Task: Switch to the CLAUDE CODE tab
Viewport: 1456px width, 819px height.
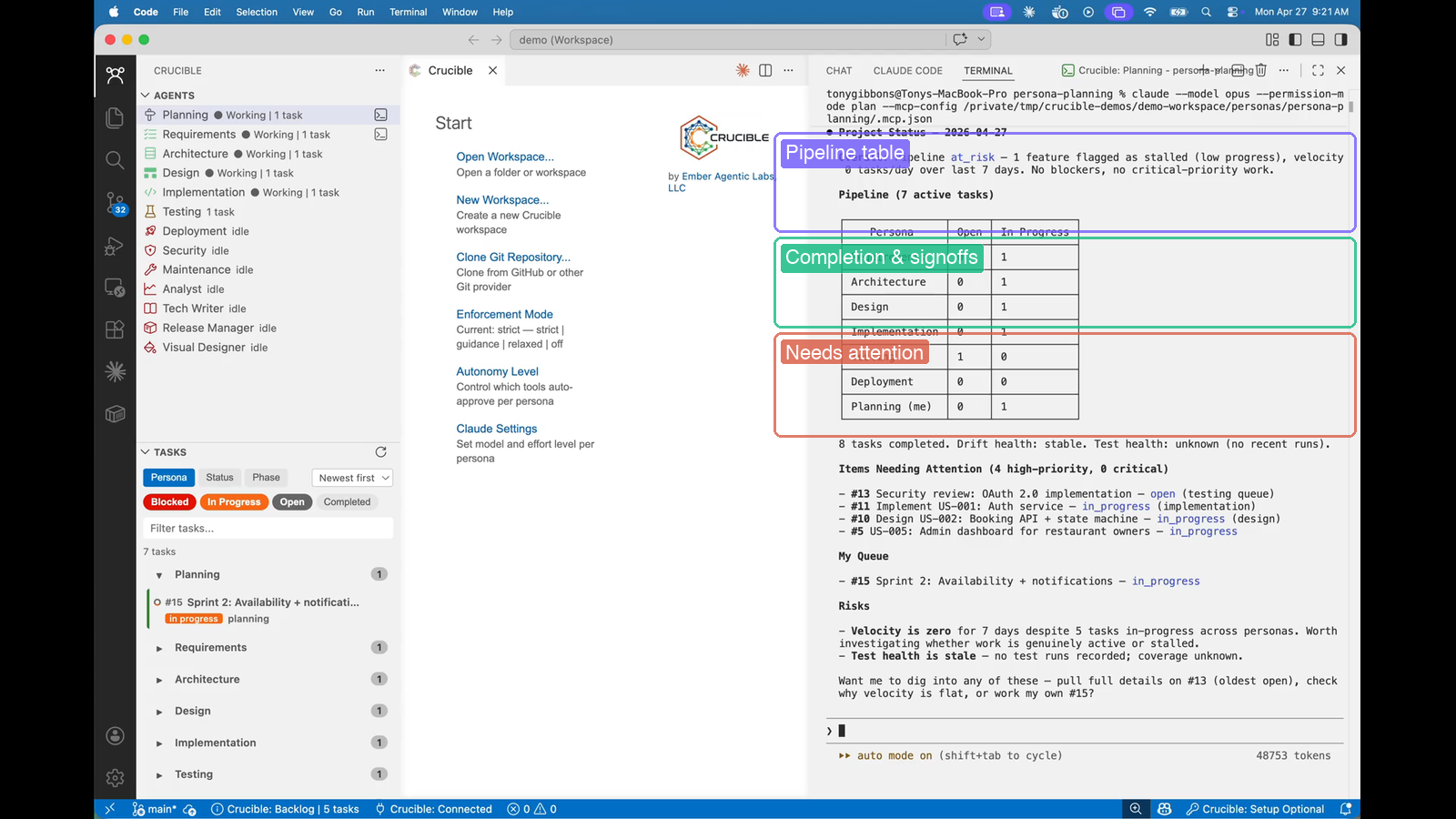Action: click(x=907, y=70)
